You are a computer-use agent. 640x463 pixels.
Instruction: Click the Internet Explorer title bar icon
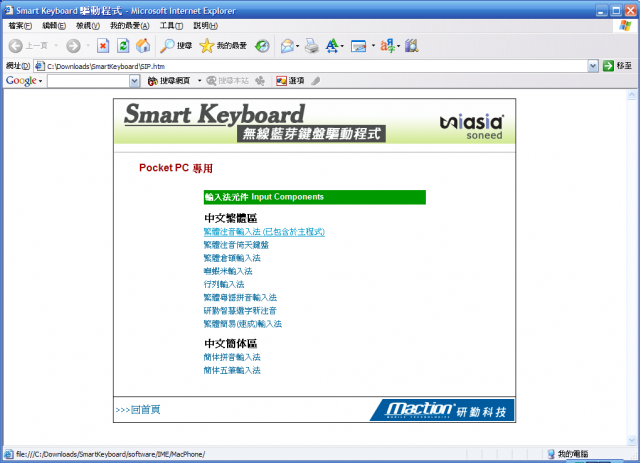9,10
